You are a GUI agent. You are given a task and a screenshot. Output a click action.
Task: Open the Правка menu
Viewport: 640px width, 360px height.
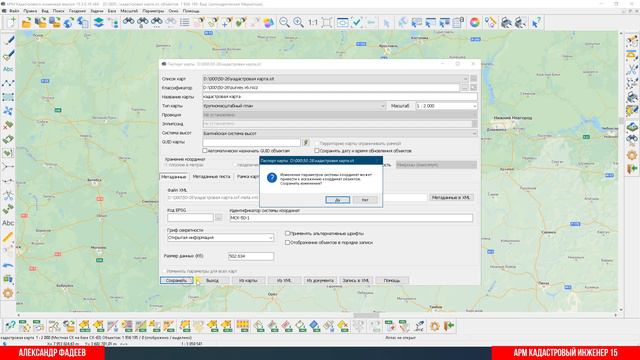click(x=30, y=11)
